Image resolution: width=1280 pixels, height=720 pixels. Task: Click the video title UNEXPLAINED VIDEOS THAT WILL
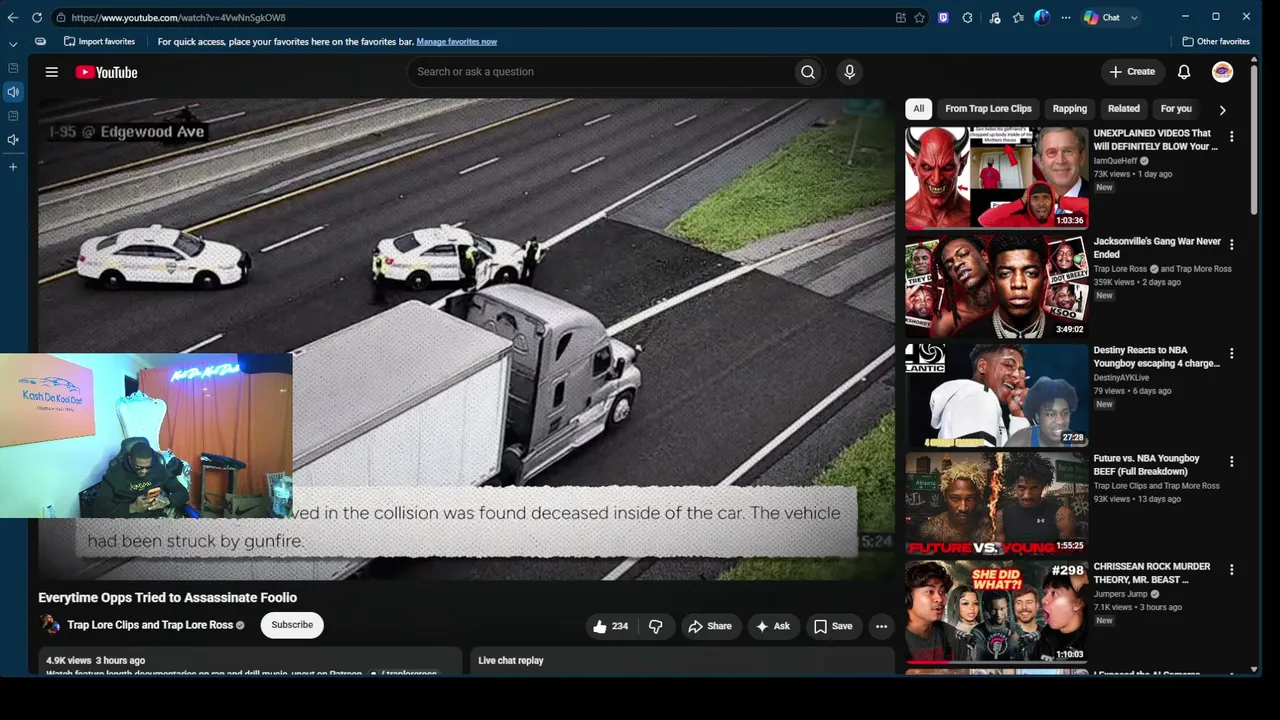[x=1155, y=139]
